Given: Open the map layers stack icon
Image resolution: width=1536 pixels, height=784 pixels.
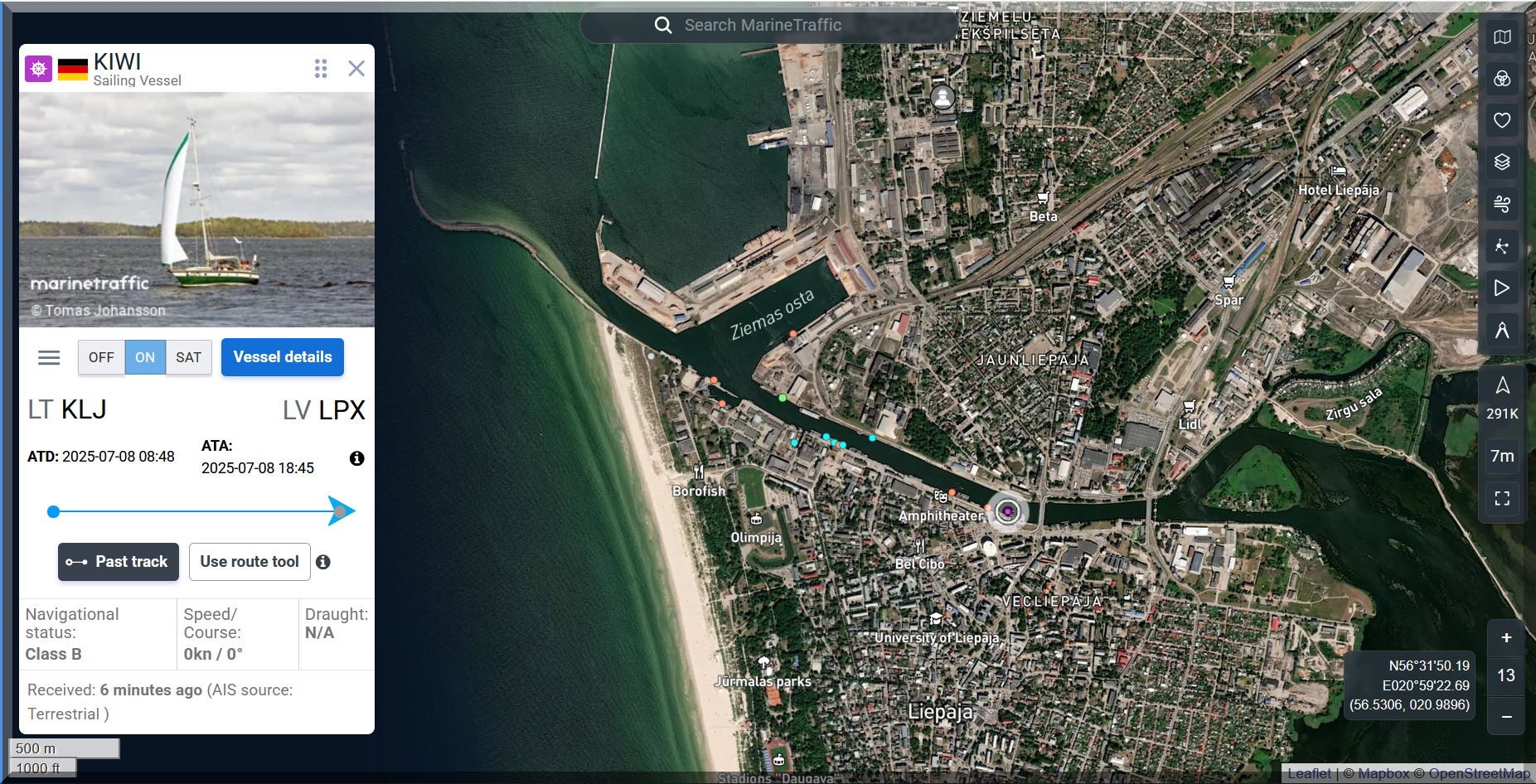Looking at the screenshot, I should pyautogui.click(x=1501, y=162).
